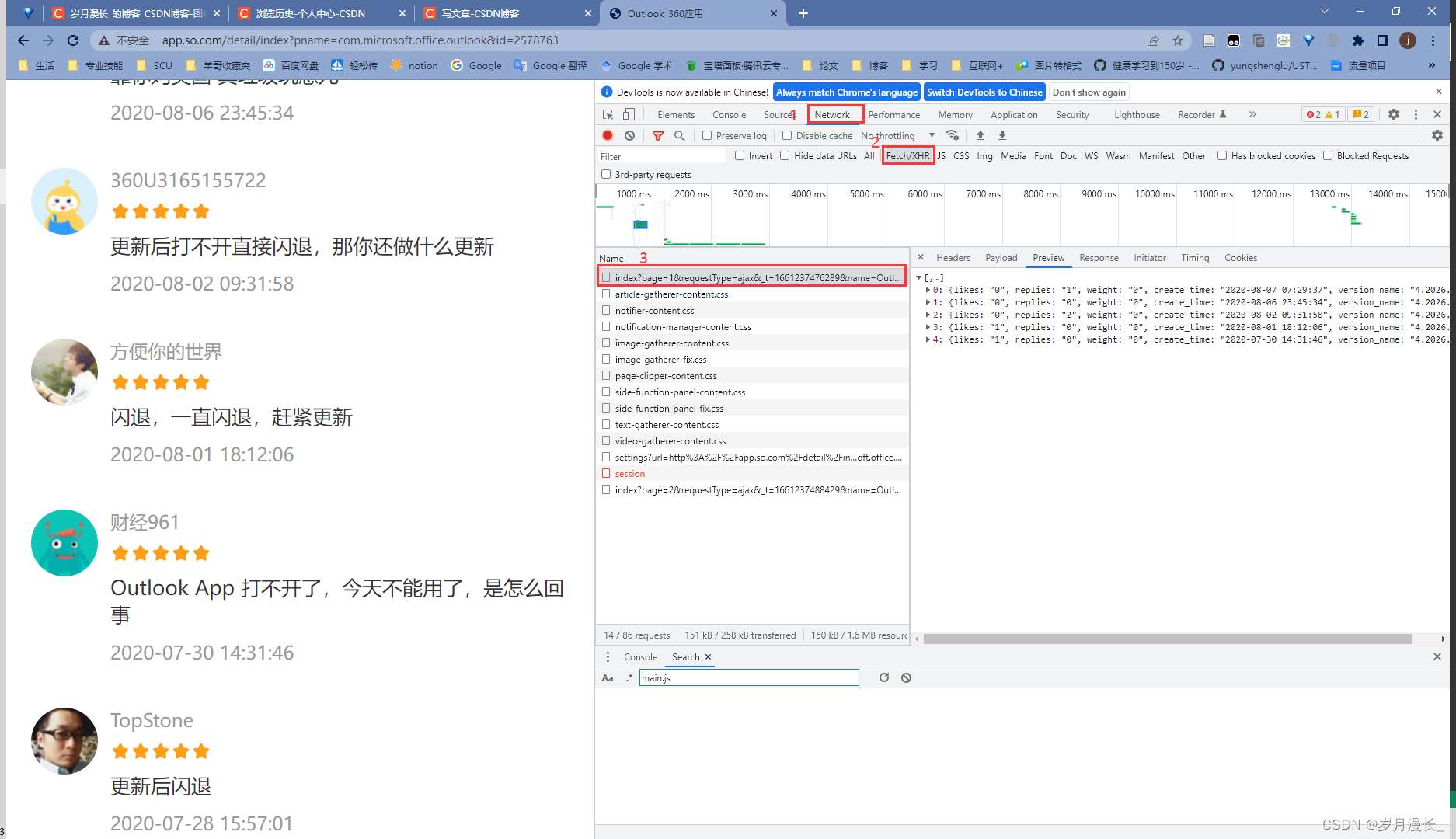
Task: Close the request details pane
Action: coord(921,257)
